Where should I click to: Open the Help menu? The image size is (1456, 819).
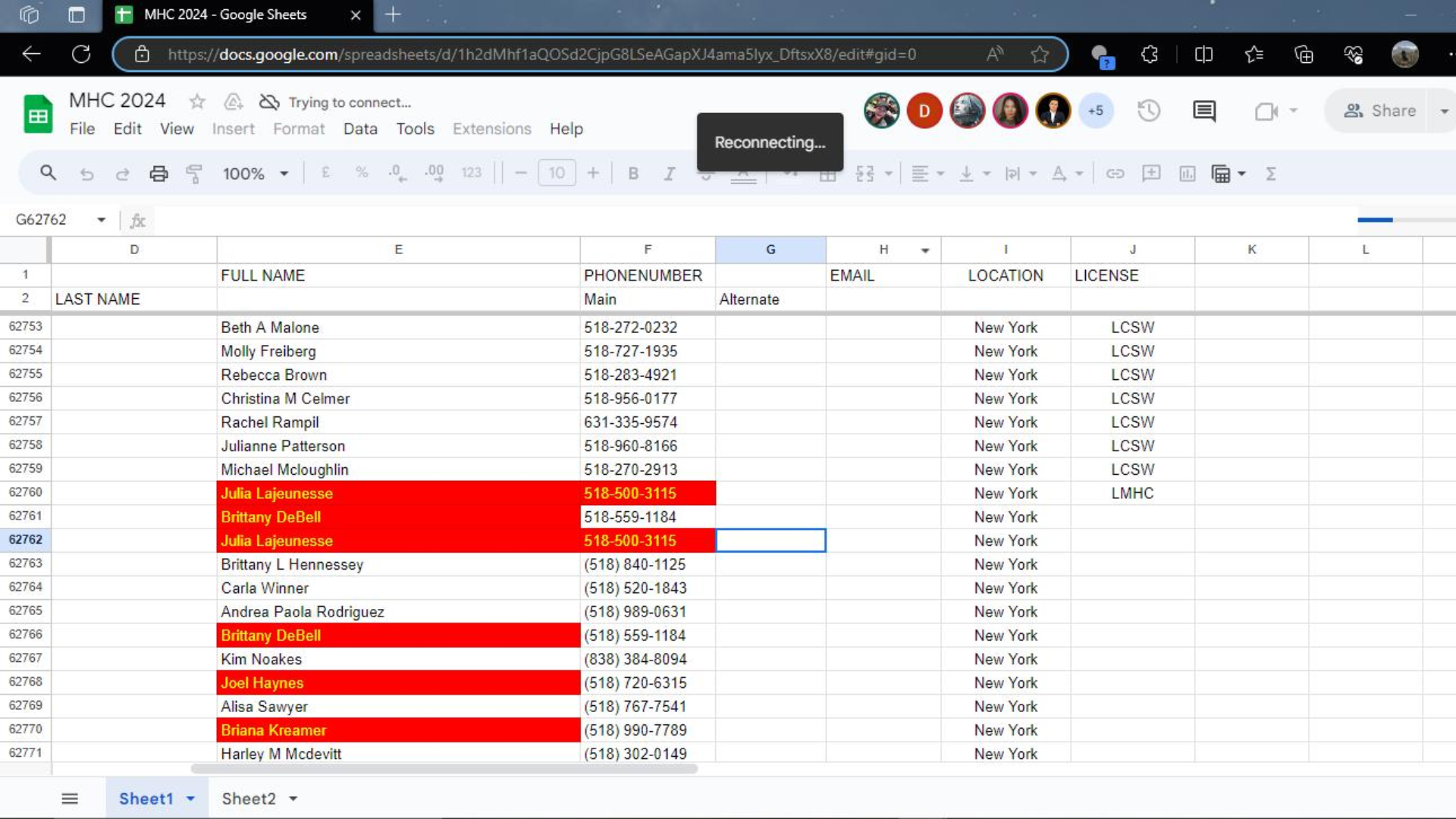point(566,129)
